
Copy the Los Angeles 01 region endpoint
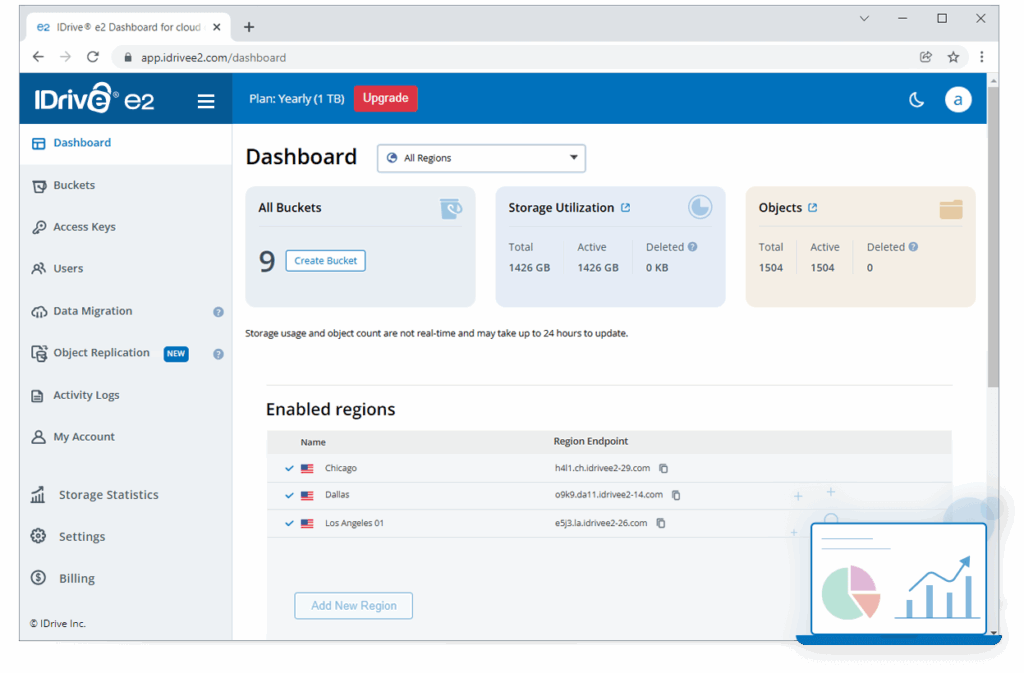click(x=660, y=523)
